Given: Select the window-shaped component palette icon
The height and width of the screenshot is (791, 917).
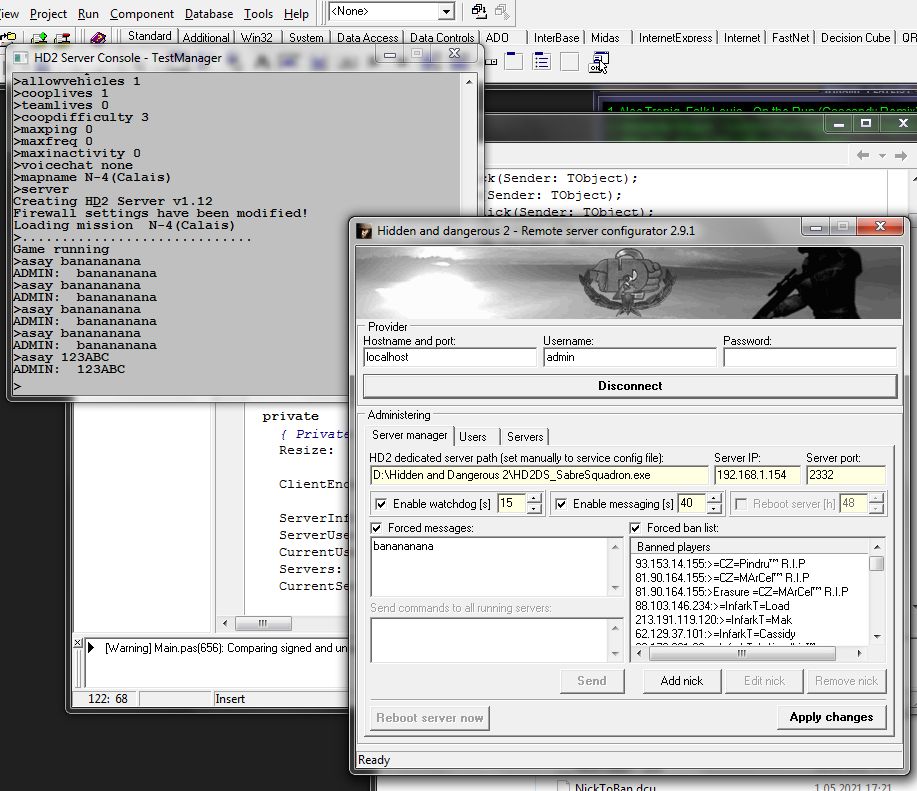Looking at the screenshot, I should tap(513, 62).
